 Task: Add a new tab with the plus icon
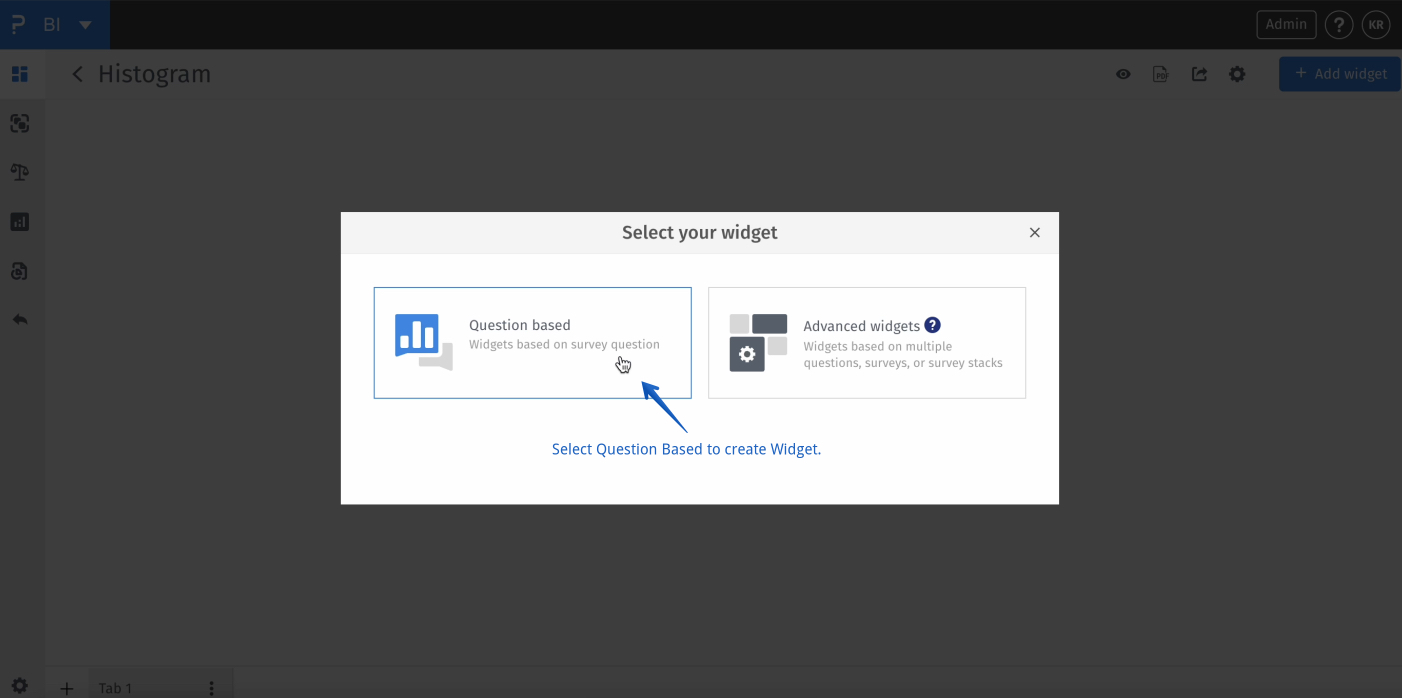coord(66,688)
